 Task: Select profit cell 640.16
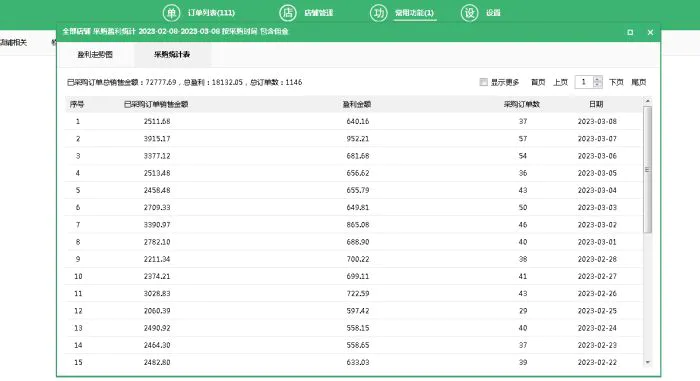click(358, 121)
